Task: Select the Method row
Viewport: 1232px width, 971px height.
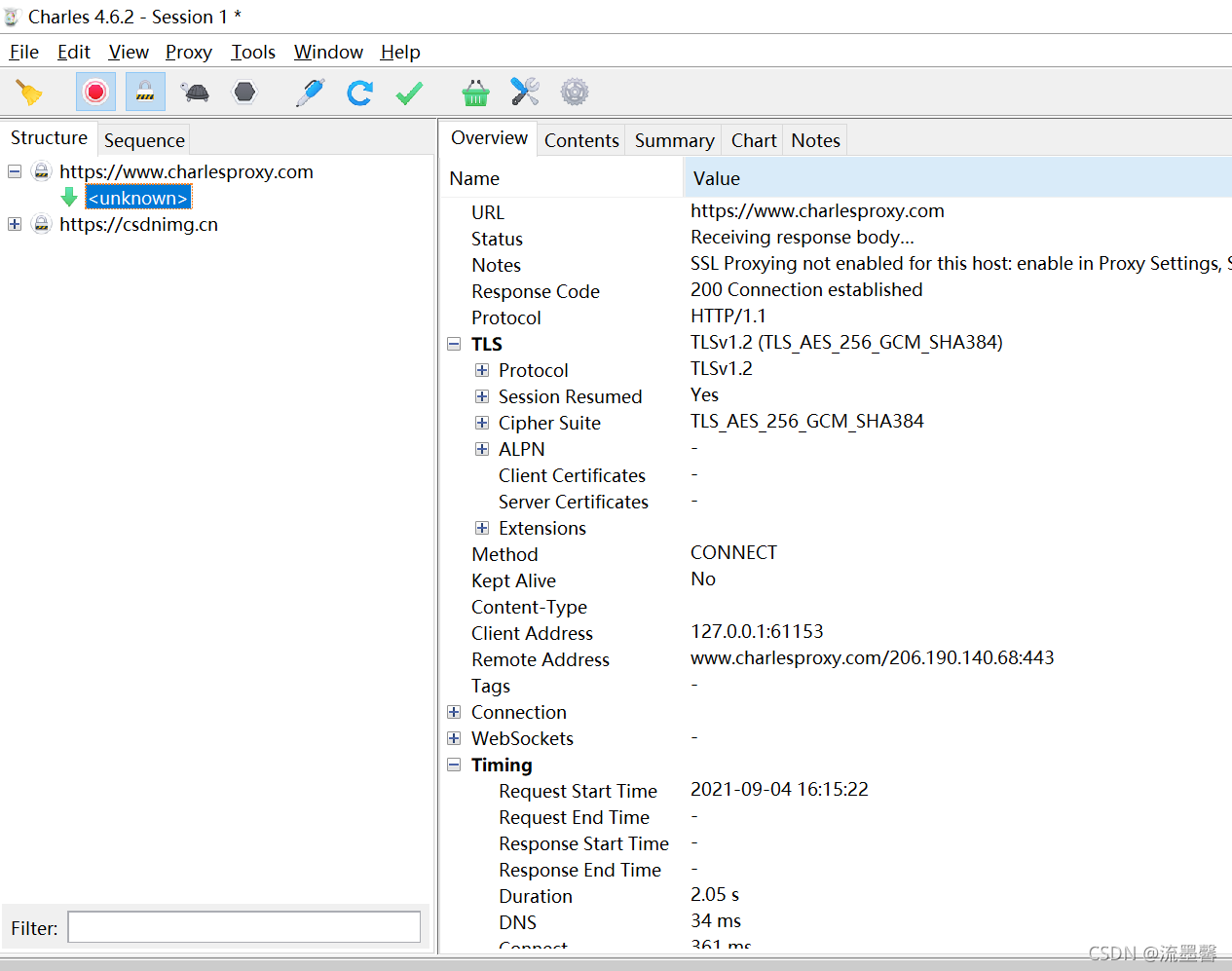Action: click(x=837, y=554)
